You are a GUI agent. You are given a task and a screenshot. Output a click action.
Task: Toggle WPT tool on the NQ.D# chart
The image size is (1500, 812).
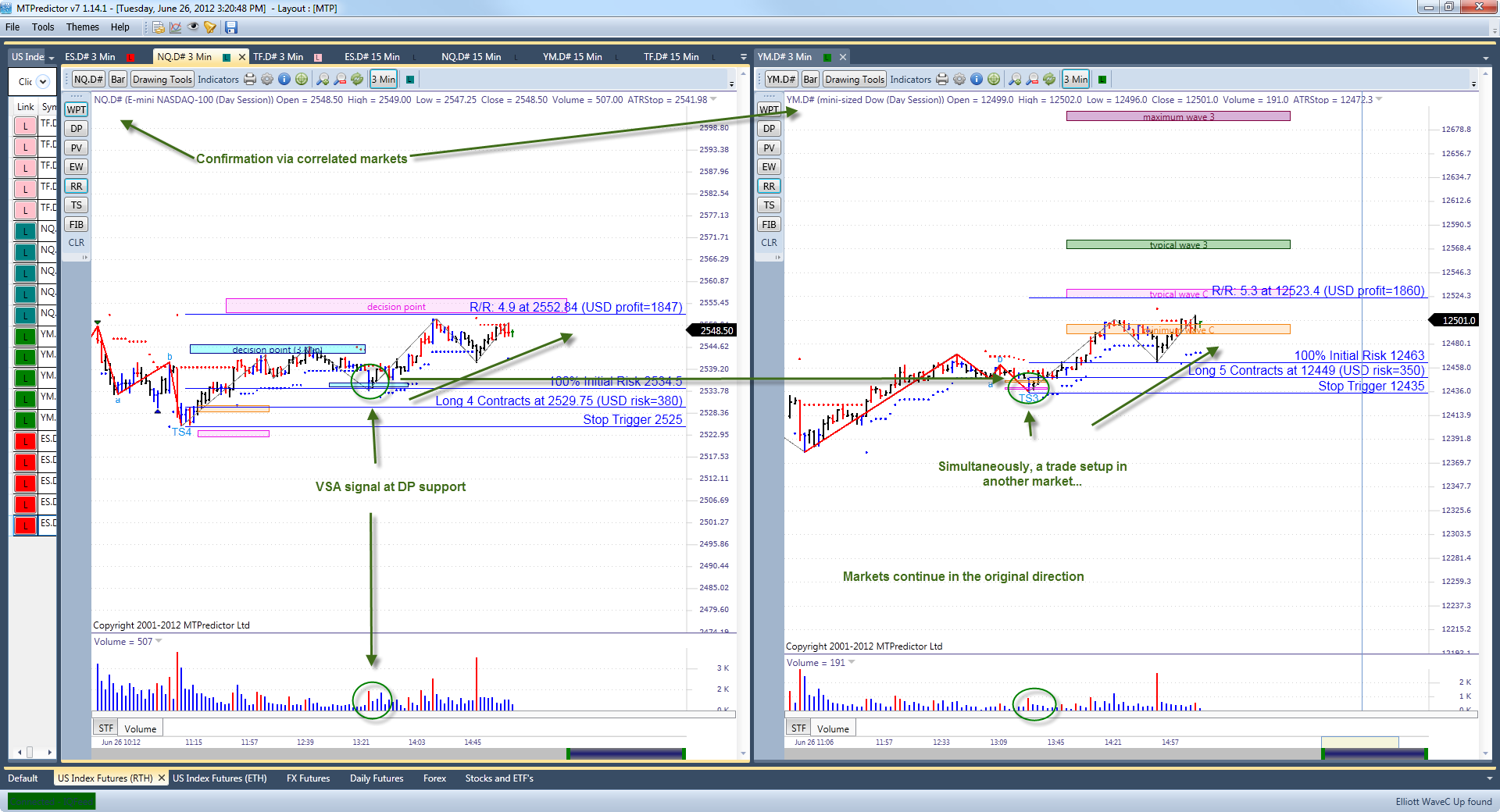[x=77, y=109]
